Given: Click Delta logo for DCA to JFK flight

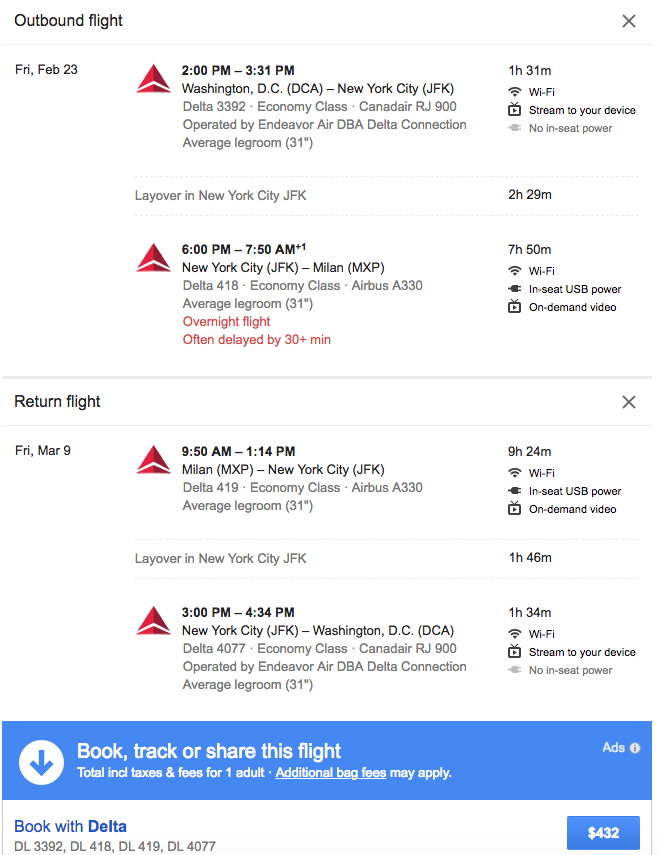Looking at the screenshot, I should tap(154, 79).
